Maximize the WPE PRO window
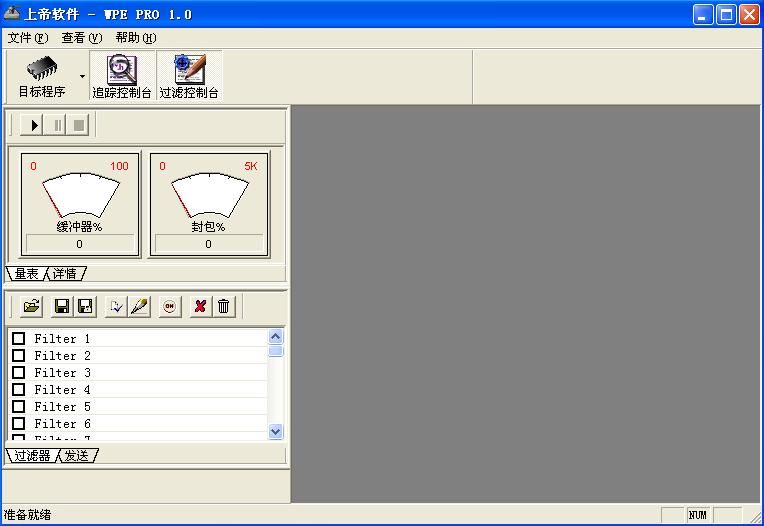The width and height of the screenshot is (764, 526). coord(726,15)
